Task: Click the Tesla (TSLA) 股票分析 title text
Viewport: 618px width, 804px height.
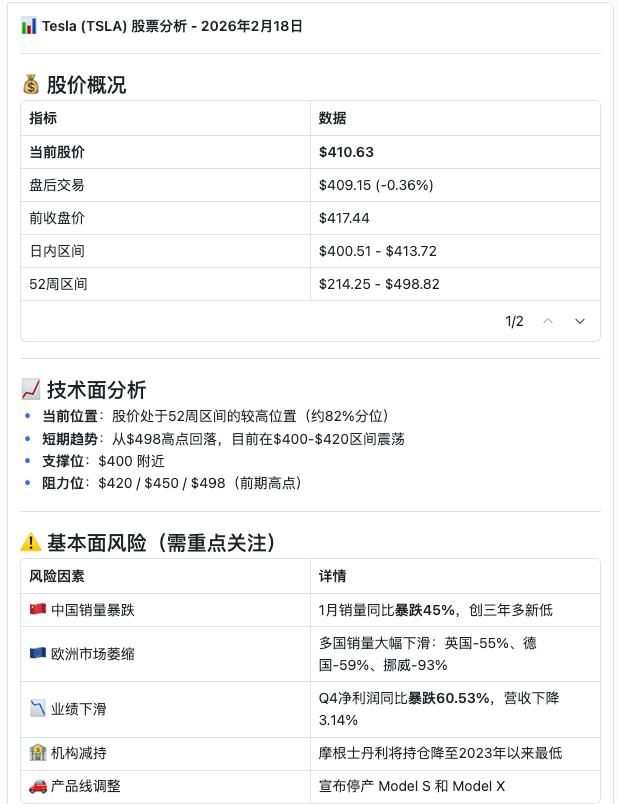Action: point(172,26)
